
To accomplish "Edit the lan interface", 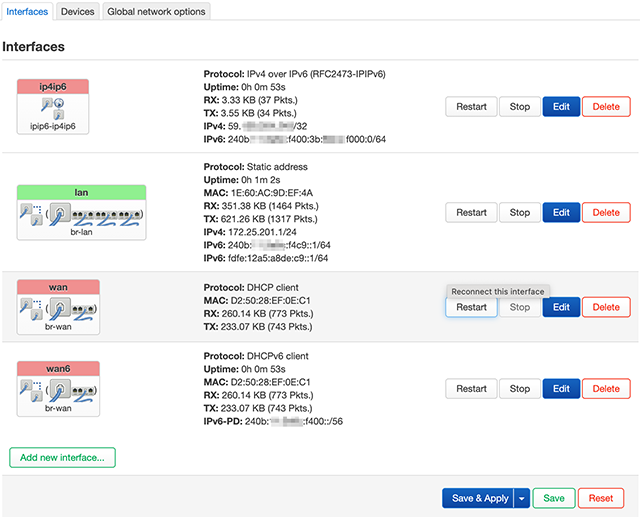I will click(561, 213).
